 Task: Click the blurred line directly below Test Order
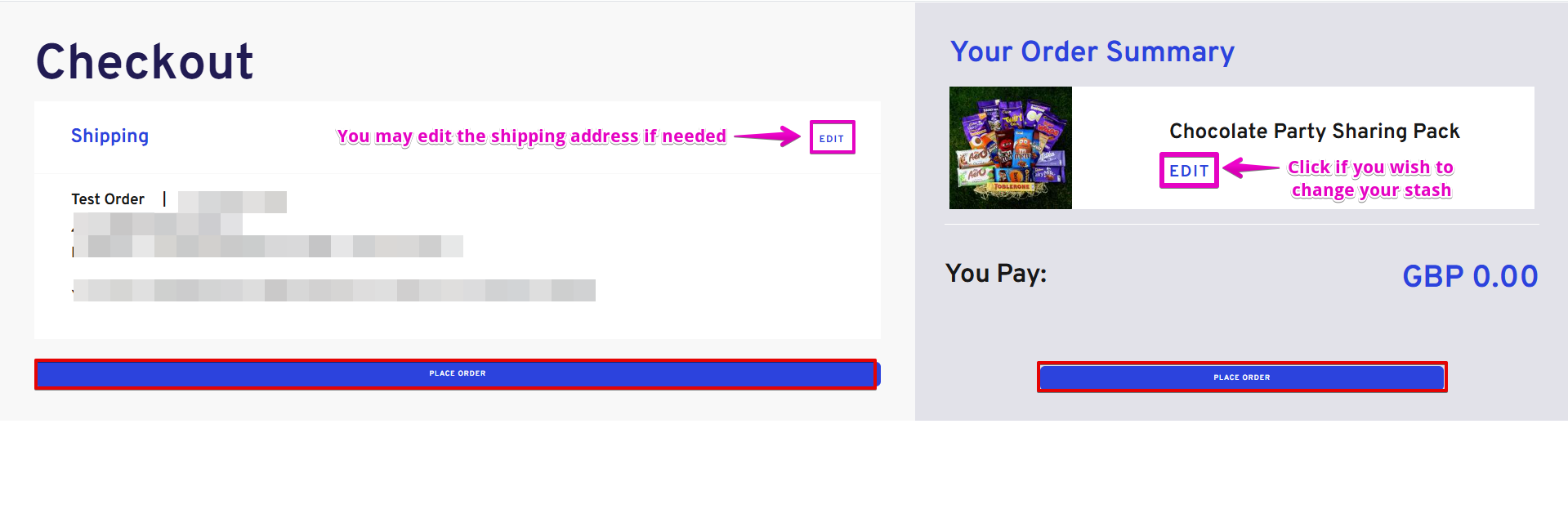pos(158,224)
